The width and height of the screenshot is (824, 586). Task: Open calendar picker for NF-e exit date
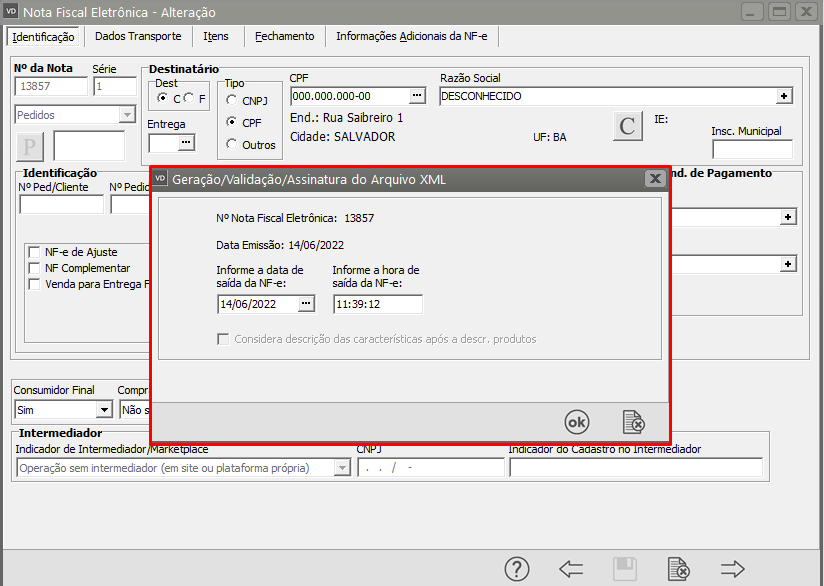pos(306,304)
